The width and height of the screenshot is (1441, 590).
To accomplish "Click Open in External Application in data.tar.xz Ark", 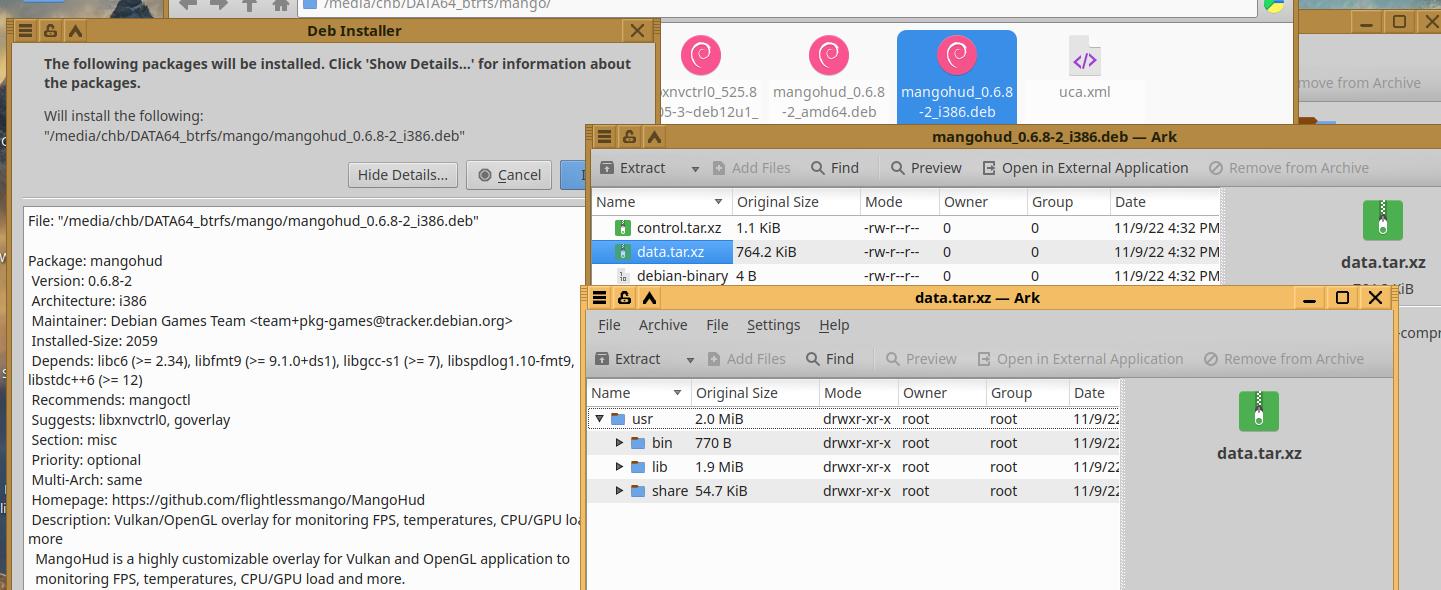I will coord(1080,359).
